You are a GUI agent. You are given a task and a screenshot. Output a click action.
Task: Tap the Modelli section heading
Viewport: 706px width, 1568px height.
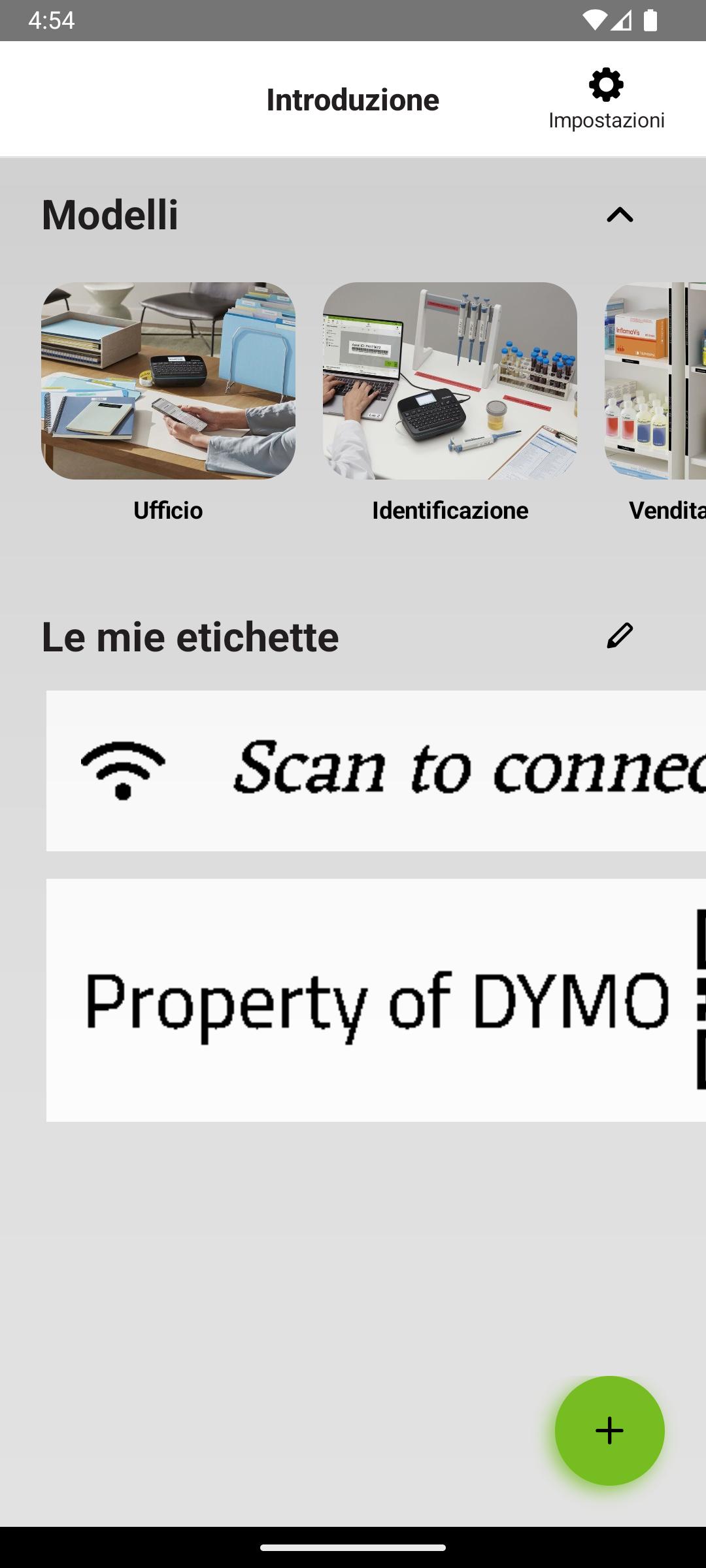click(110, 215)
